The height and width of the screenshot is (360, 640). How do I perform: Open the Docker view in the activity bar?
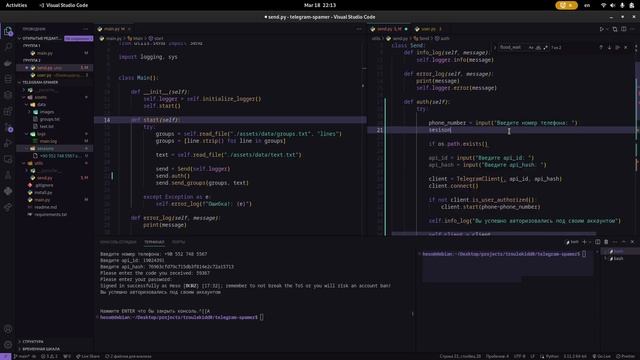click(x=8, y=63)
